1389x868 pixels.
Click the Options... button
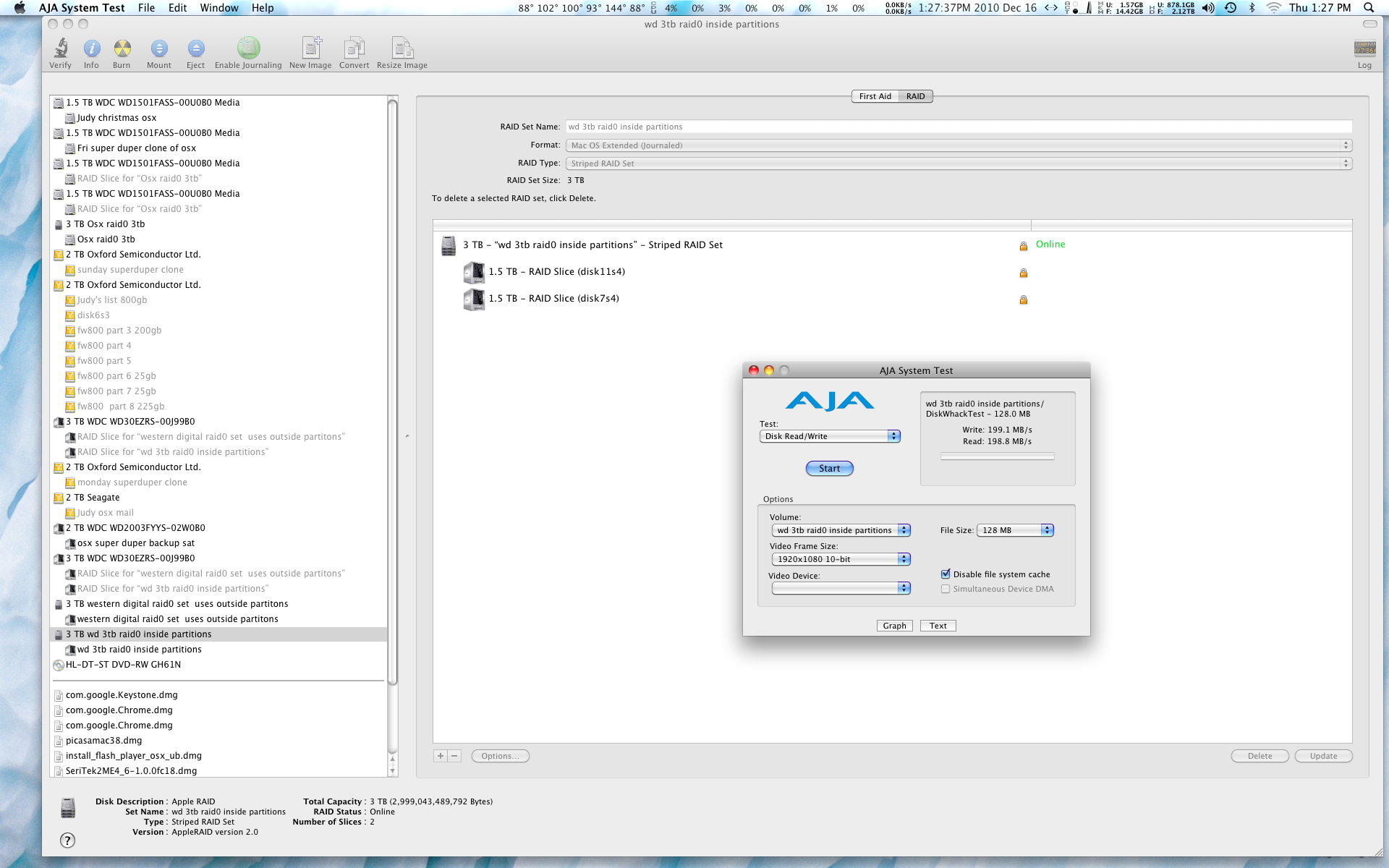click(x=500, y=756)
